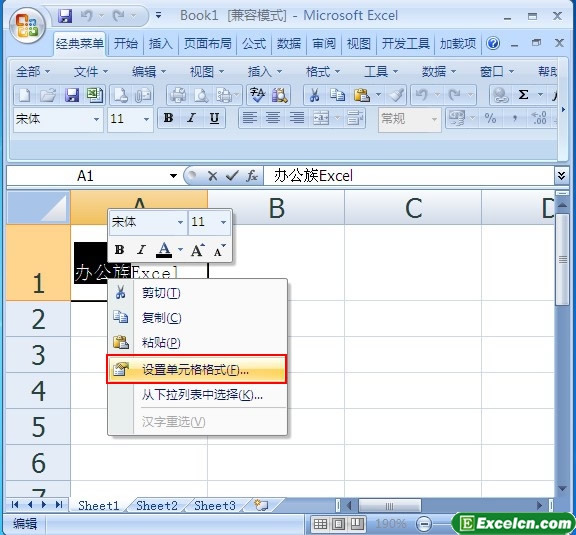Apply align left in toolbar
Viewport: 576px width, 535px height.
(x=249, y=118)
